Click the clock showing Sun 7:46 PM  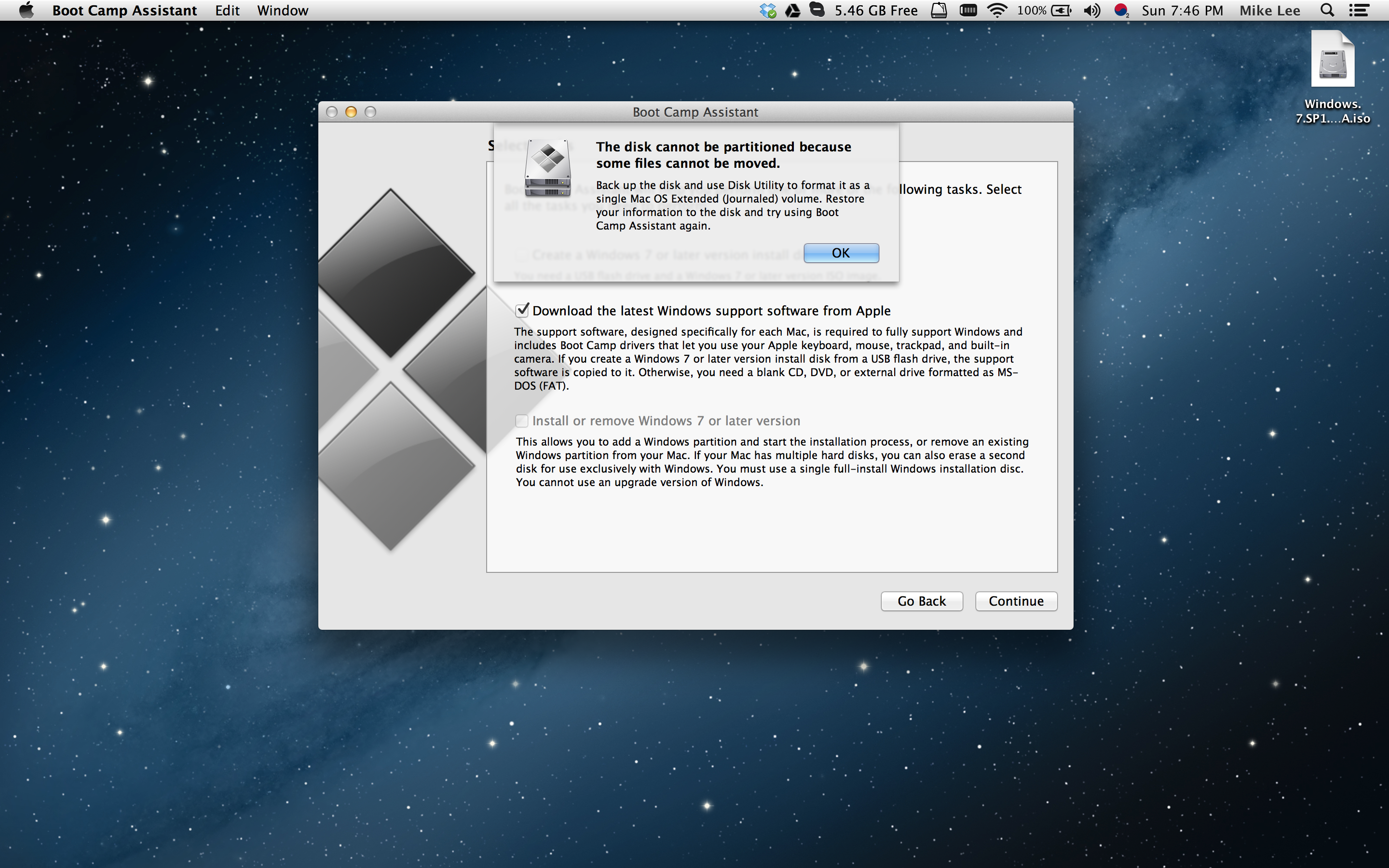coord(1183,10)
